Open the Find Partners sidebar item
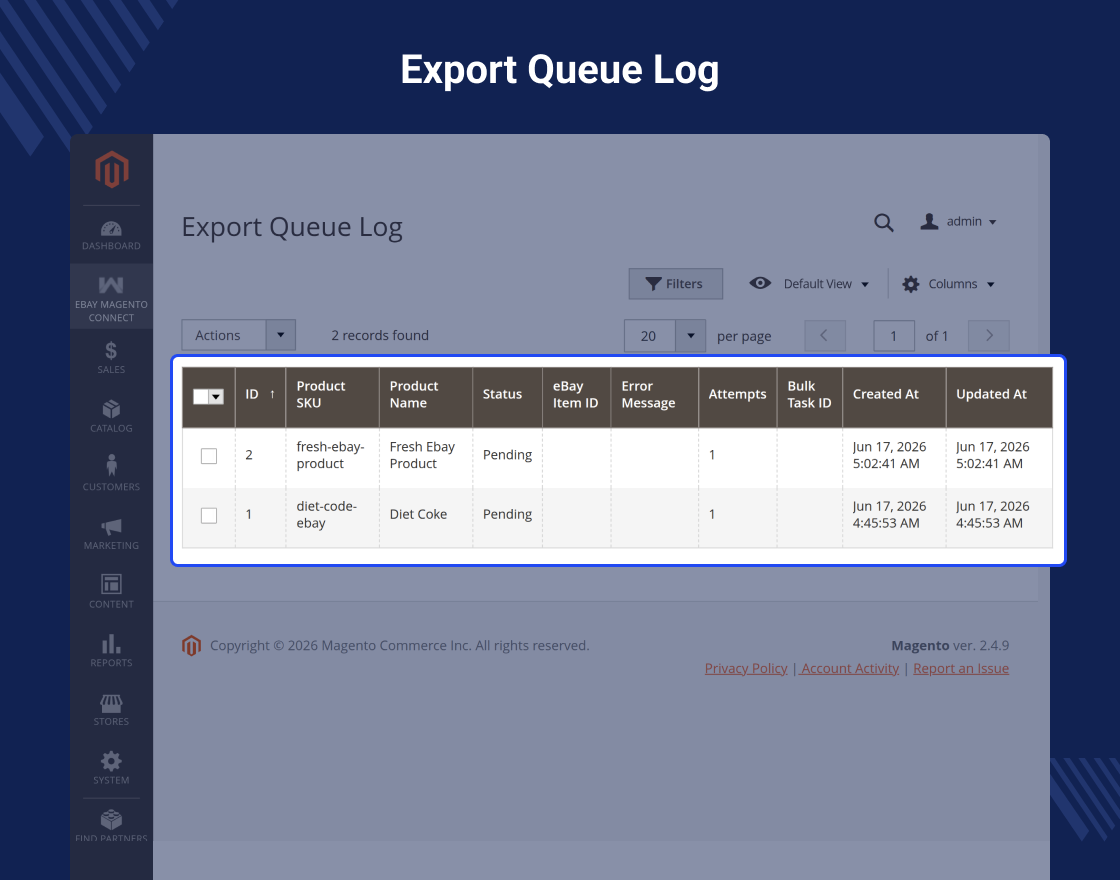 tap(111, 825)
